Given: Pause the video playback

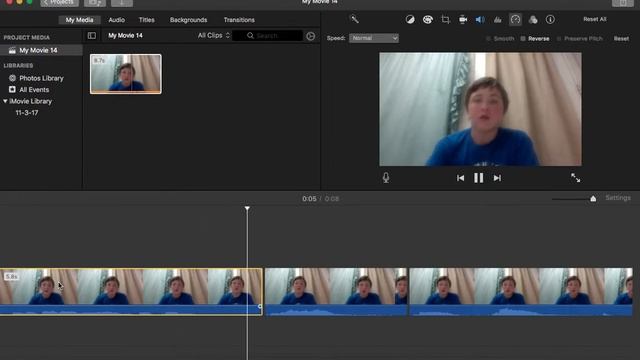Looking at the screenshot, I should click(x=478, y=178).
